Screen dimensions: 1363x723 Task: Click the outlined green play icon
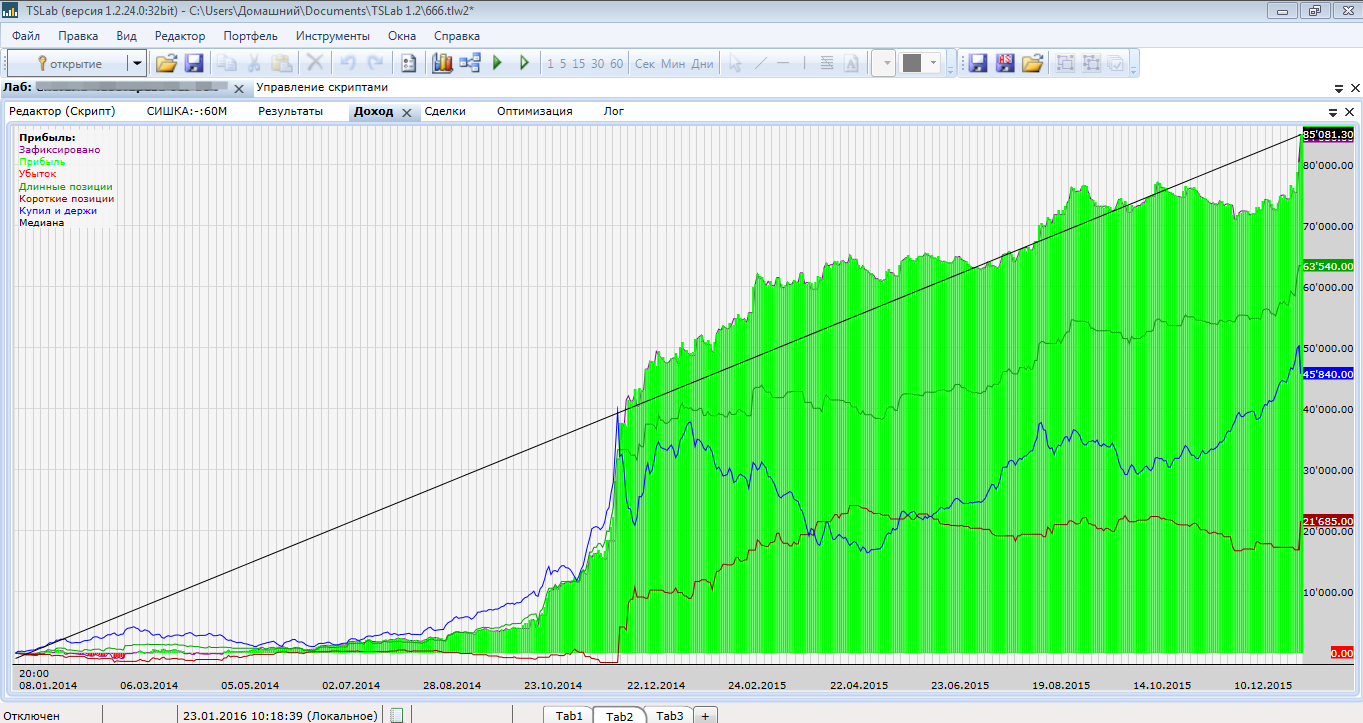(x=524, y=63)
